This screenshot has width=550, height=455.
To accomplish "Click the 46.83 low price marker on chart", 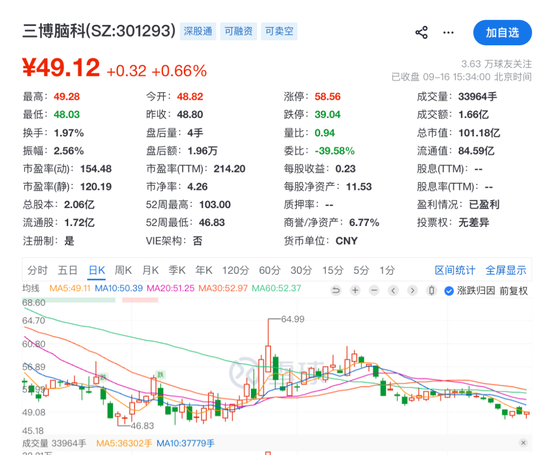I will click(x=142, y=426).
